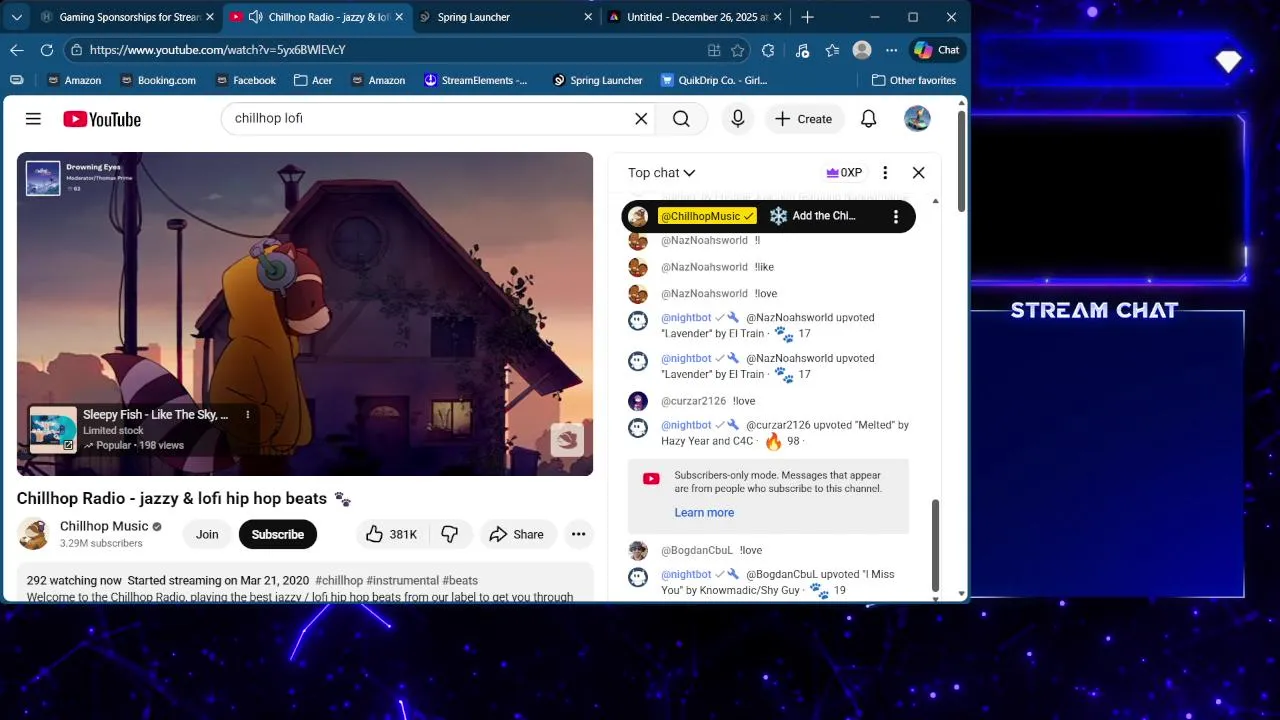Click the #beats hashtag

click(x=460, y=580)
